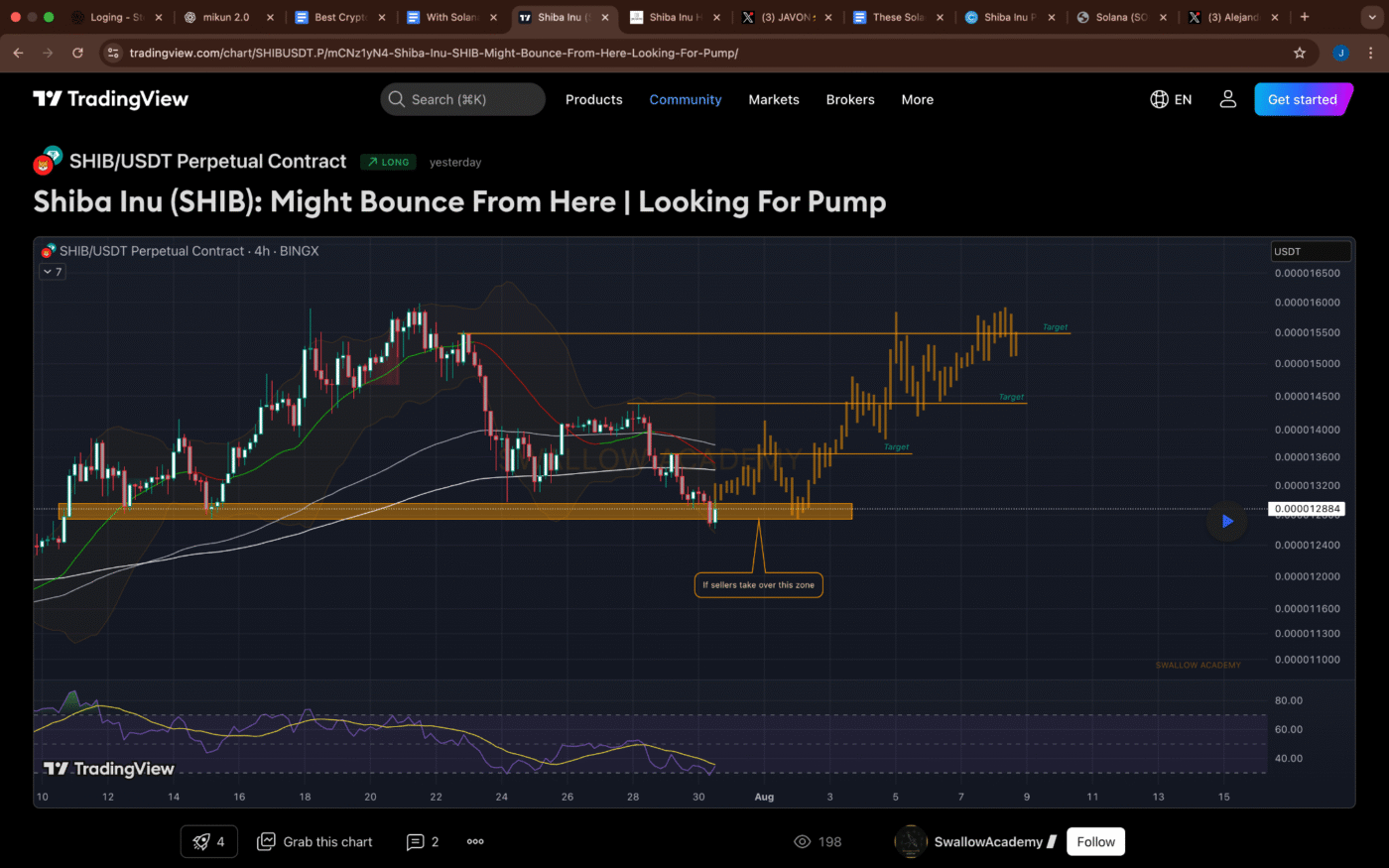1389x868 pixels.
Task: Click the Aug label on time axis
Action: pyautogui.click(x=764, y=797)
